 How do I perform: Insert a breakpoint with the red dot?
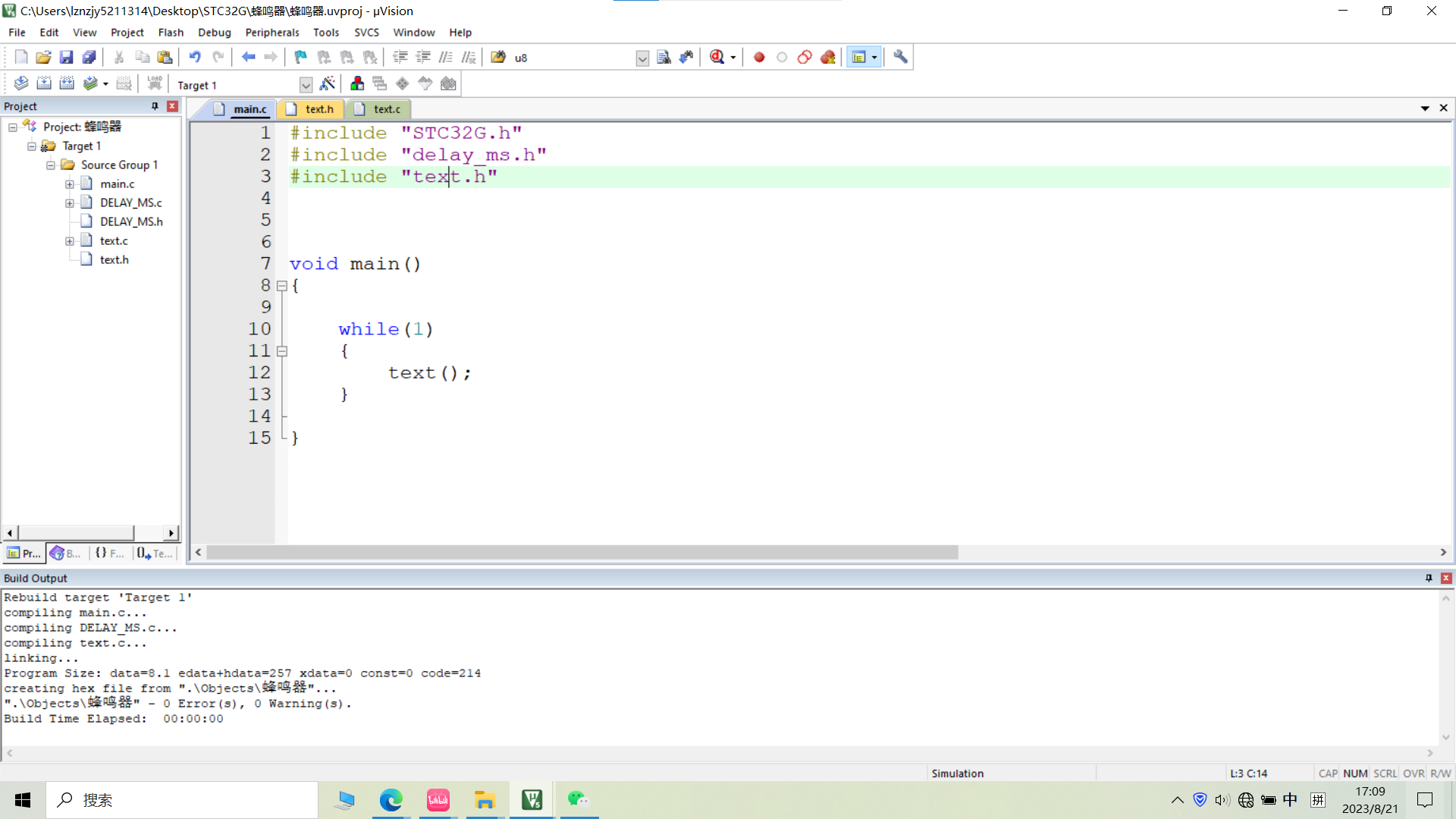pos(759,57)
